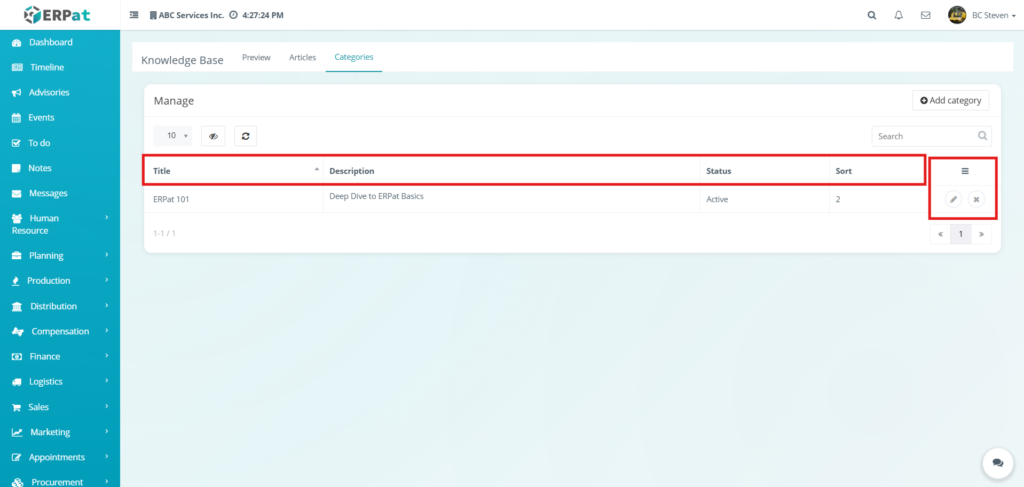Click the search magnifier in top bar

(x=871, y=15)
